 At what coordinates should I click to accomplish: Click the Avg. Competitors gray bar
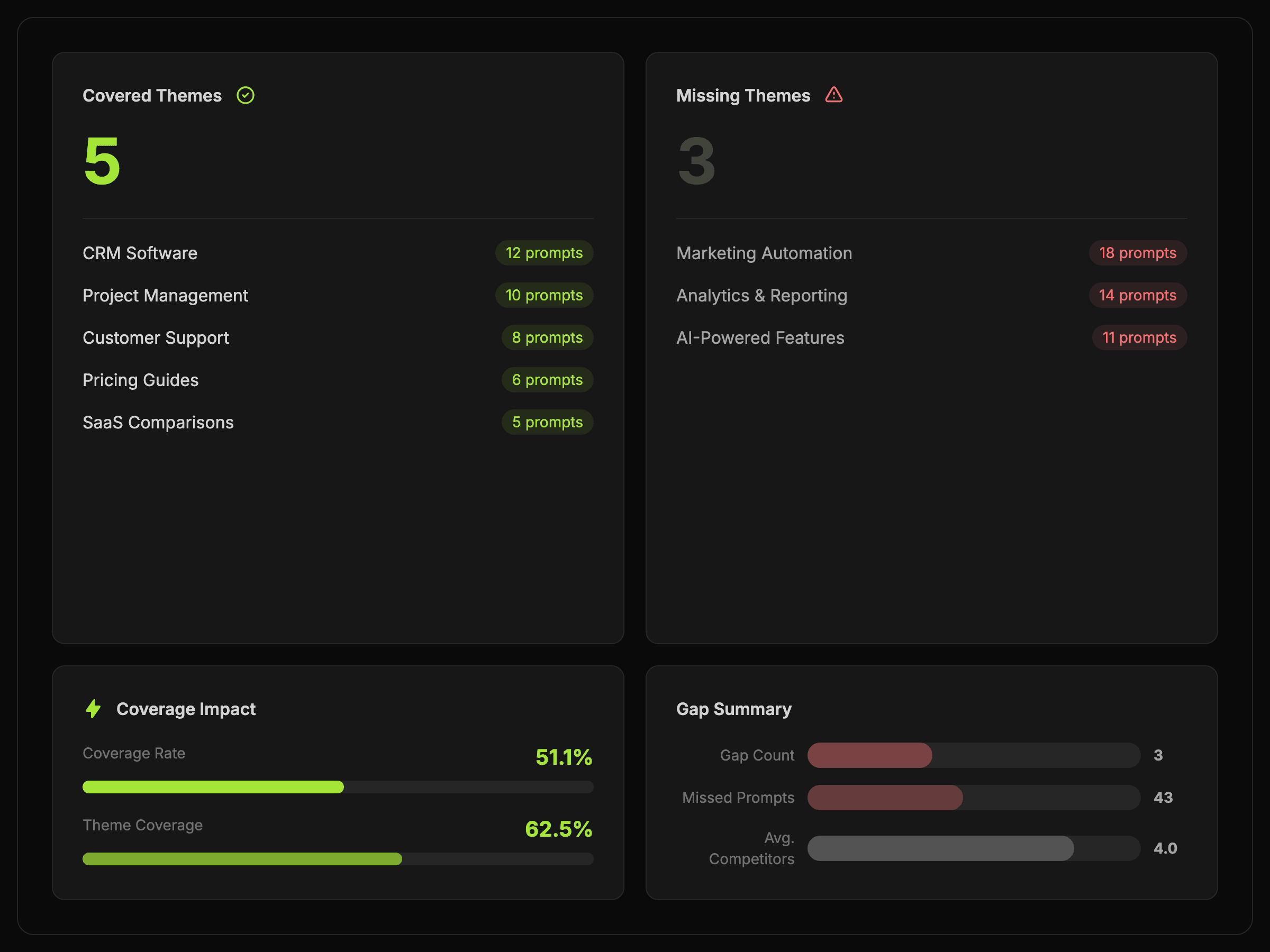[x=940, y=848]
